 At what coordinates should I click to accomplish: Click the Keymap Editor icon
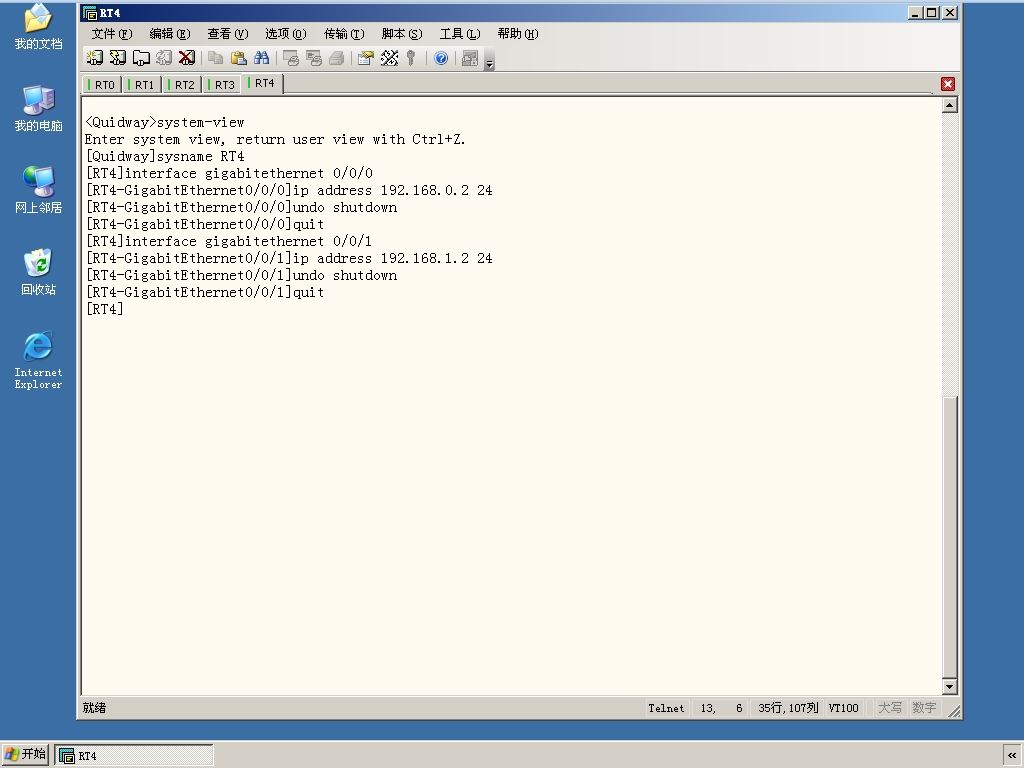pyautogui.click(x=389, y=58)
